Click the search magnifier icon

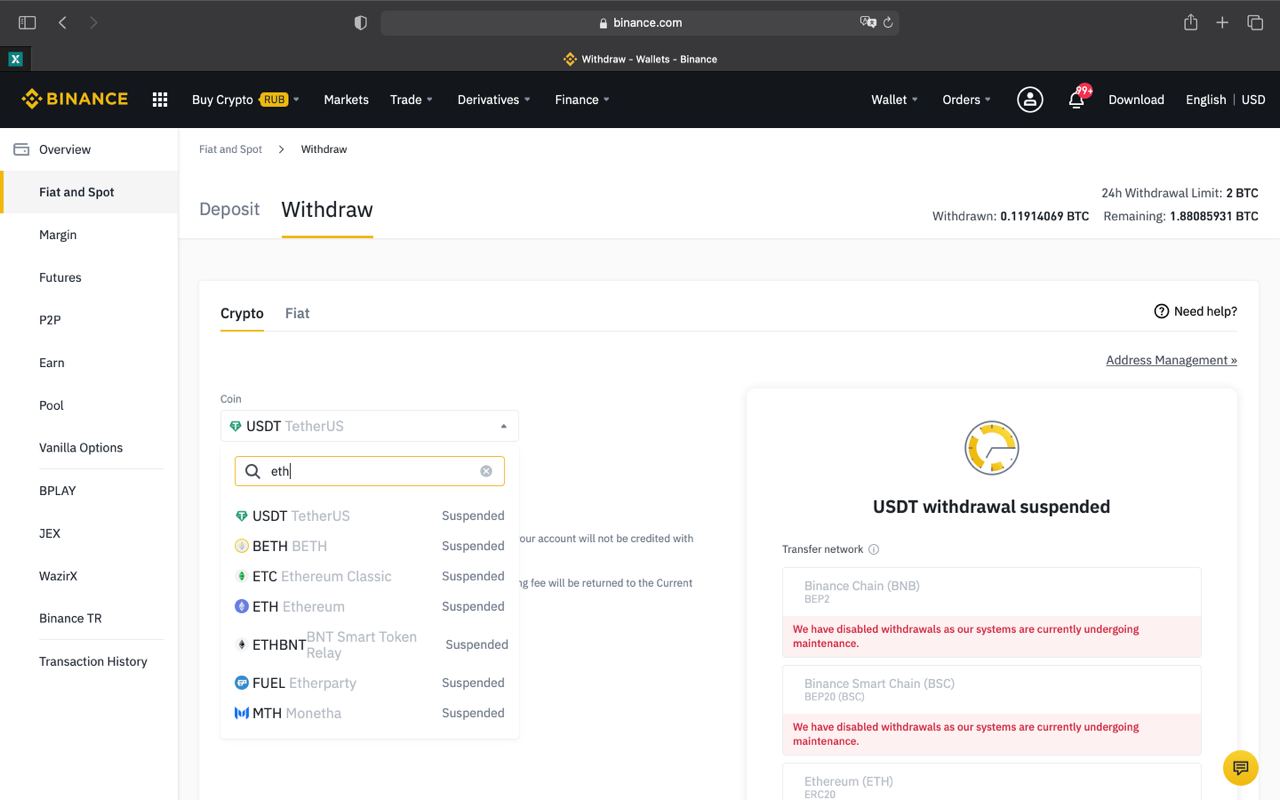point(253,471)
